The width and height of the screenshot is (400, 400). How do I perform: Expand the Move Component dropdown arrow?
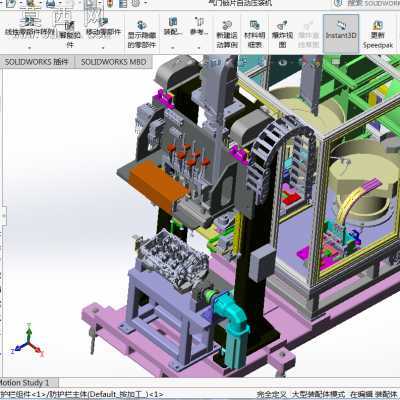103,48
